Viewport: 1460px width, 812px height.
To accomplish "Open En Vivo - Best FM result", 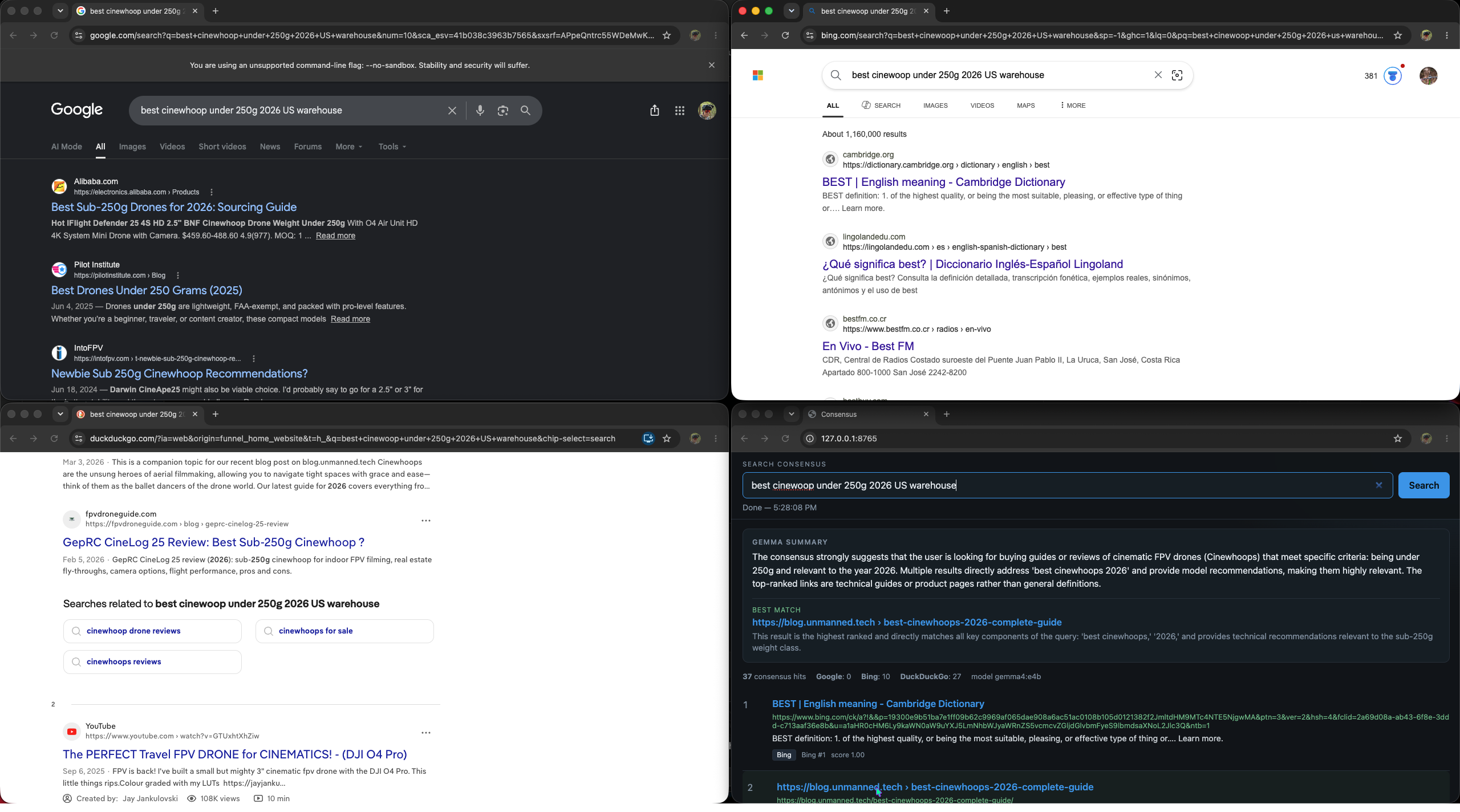I will click(867, 346).
